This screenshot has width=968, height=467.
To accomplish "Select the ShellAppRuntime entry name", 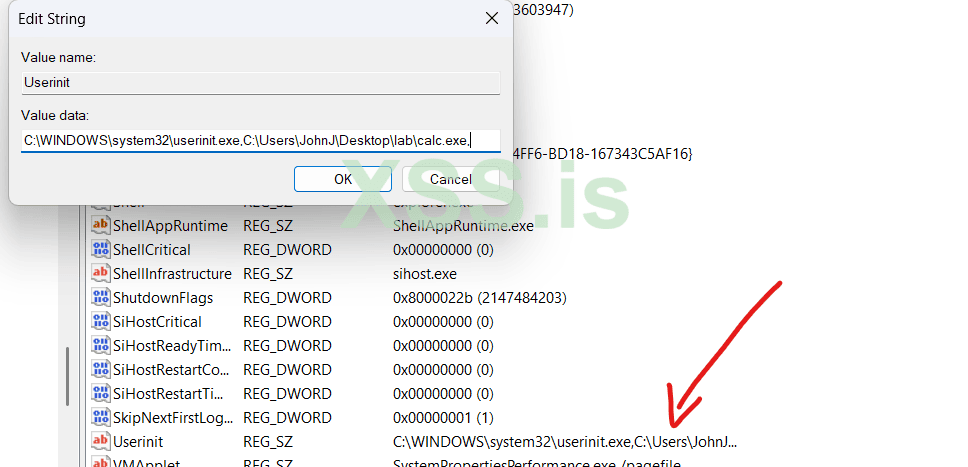I will [170, 226].
